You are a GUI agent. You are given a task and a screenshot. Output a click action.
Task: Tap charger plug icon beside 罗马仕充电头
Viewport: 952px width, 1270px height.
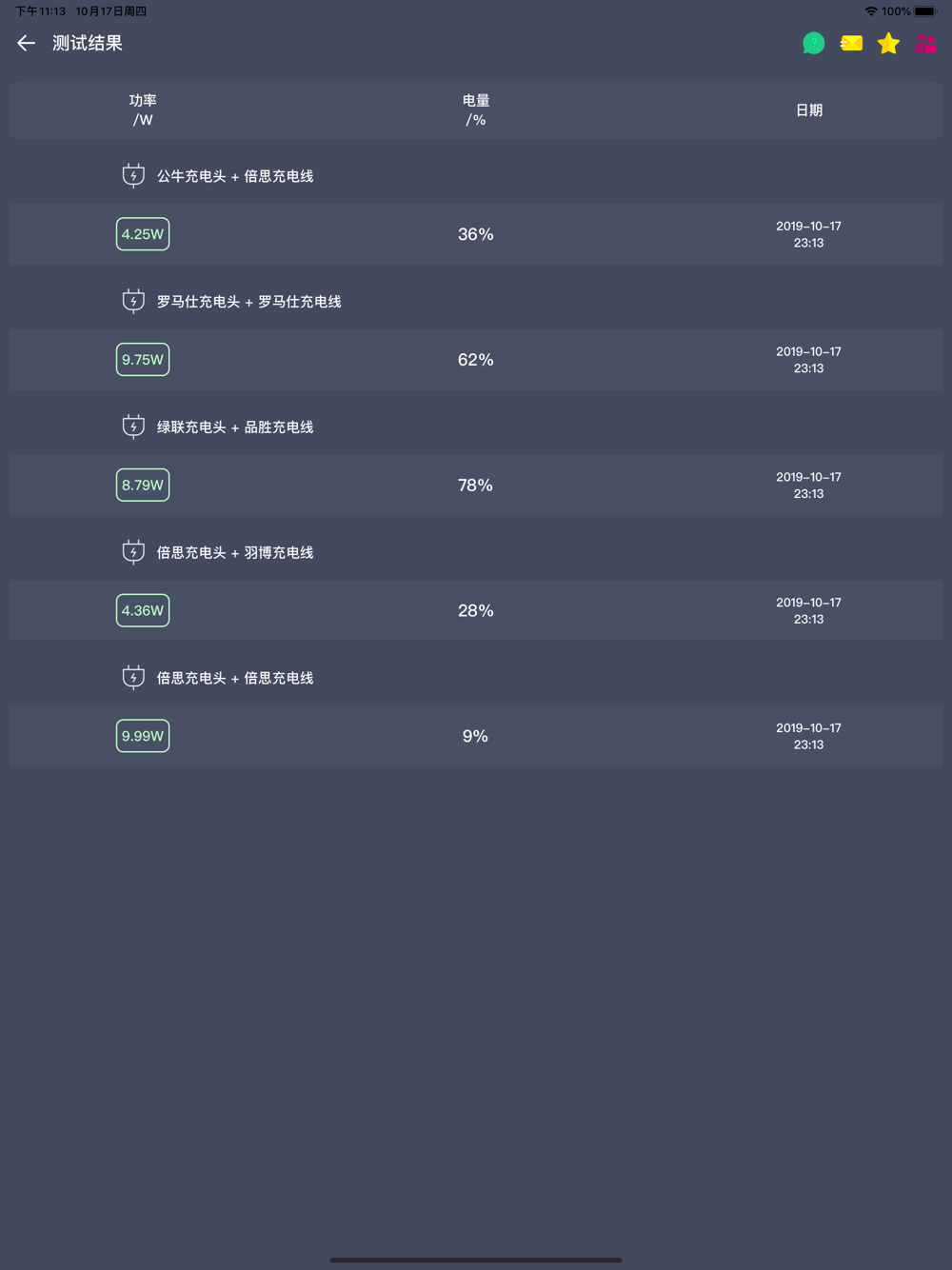[x=133, y=301]
